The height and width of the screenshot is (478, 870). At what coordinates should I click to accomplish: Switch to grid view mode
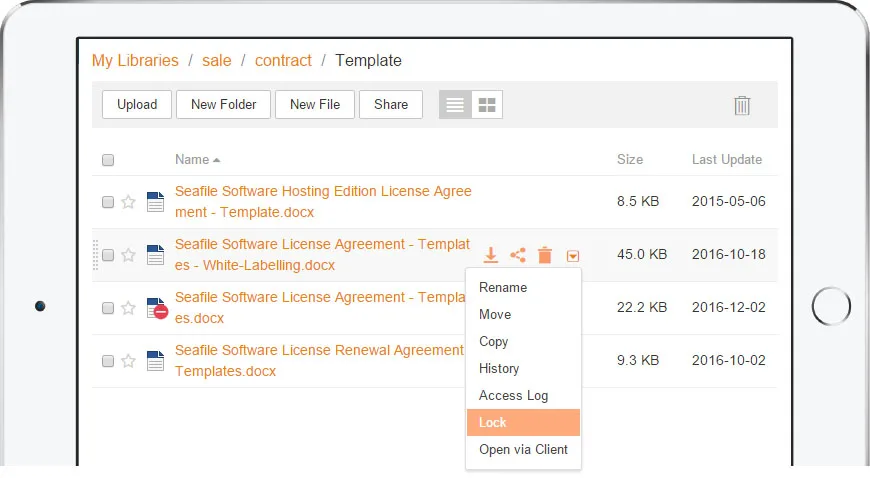coord(487,105)
